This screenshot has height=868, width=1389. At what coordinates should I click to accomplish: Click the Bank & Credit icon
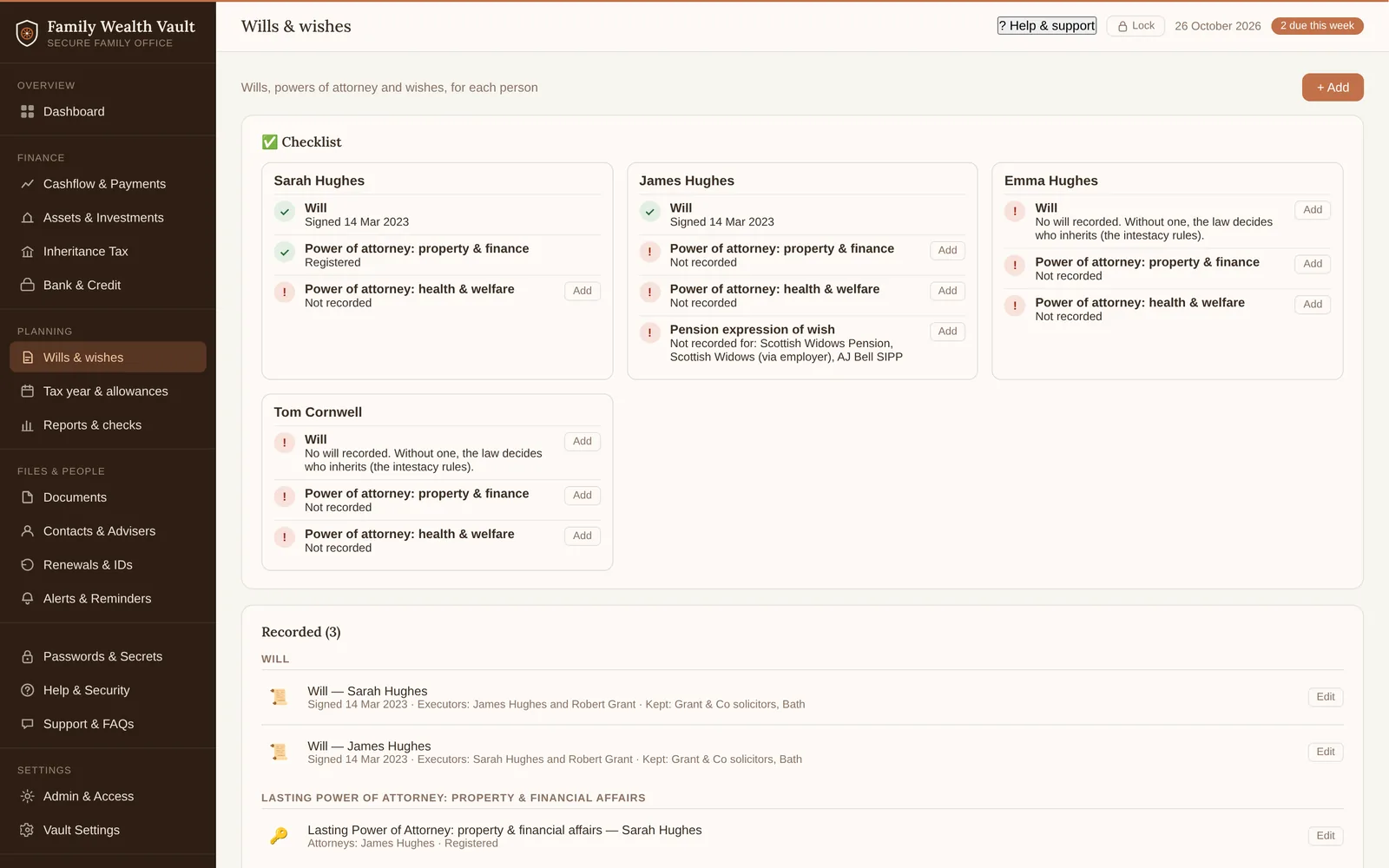pos(28,286)
